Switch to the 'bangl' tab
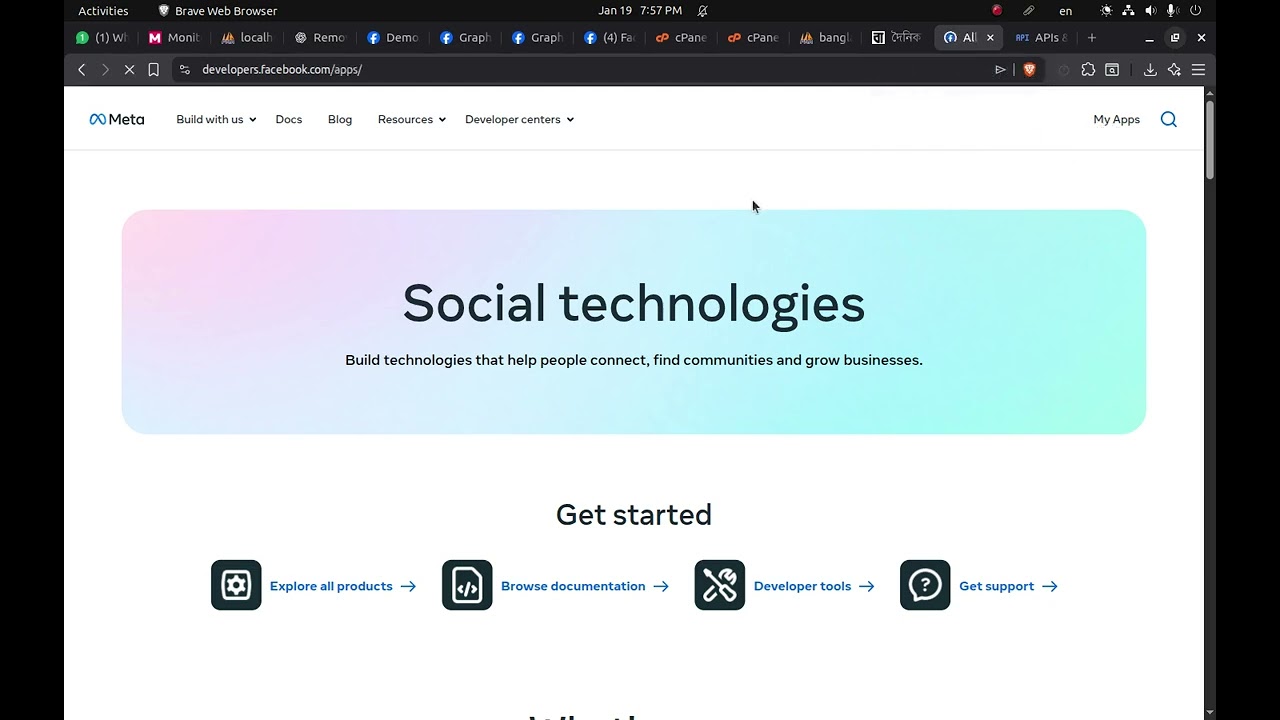The height and width of the screenshot is (720, 1280). (826, 38)
